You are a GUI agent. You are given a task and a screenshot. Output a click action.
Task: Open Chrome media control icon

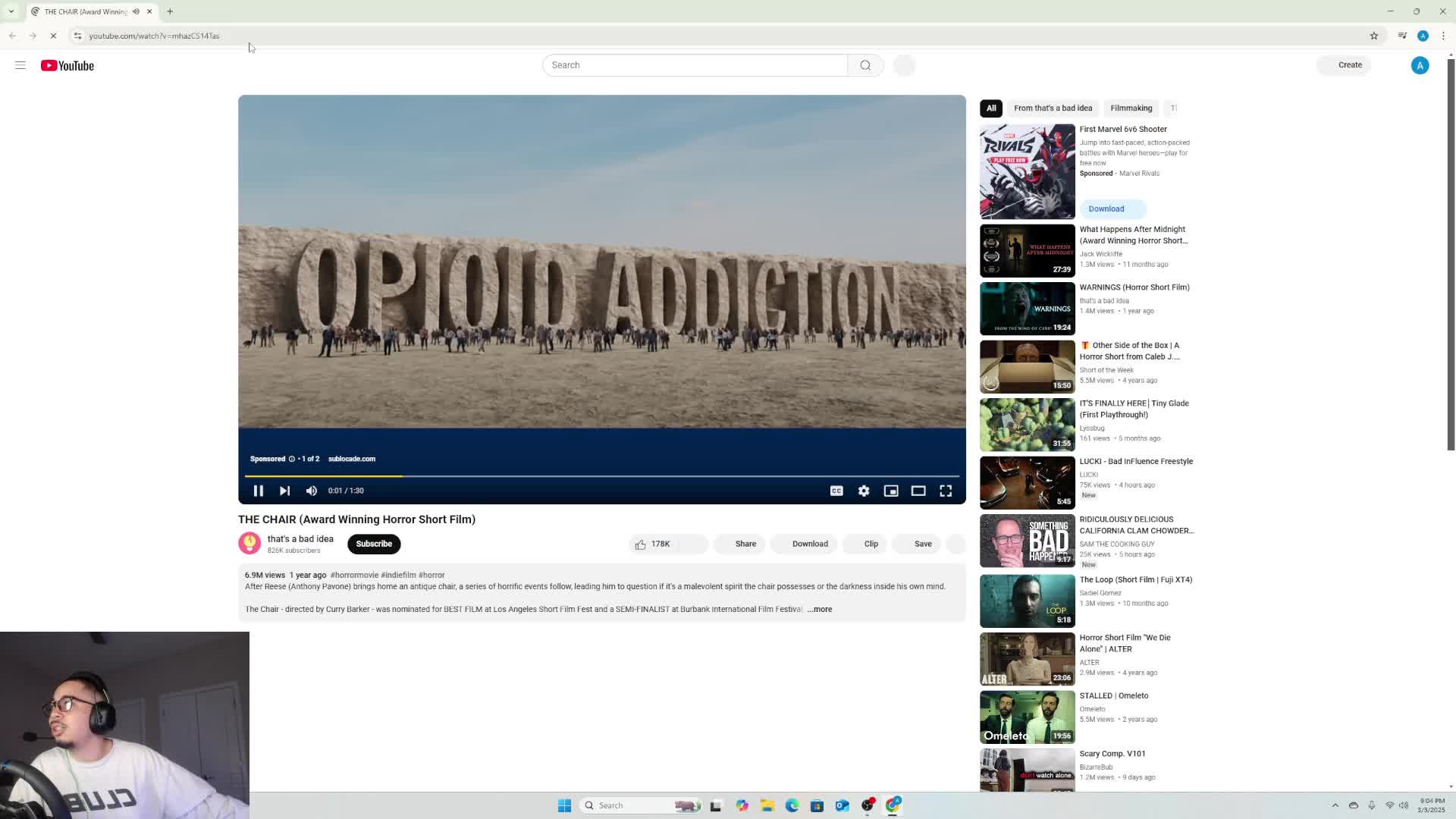[1402, 36]
